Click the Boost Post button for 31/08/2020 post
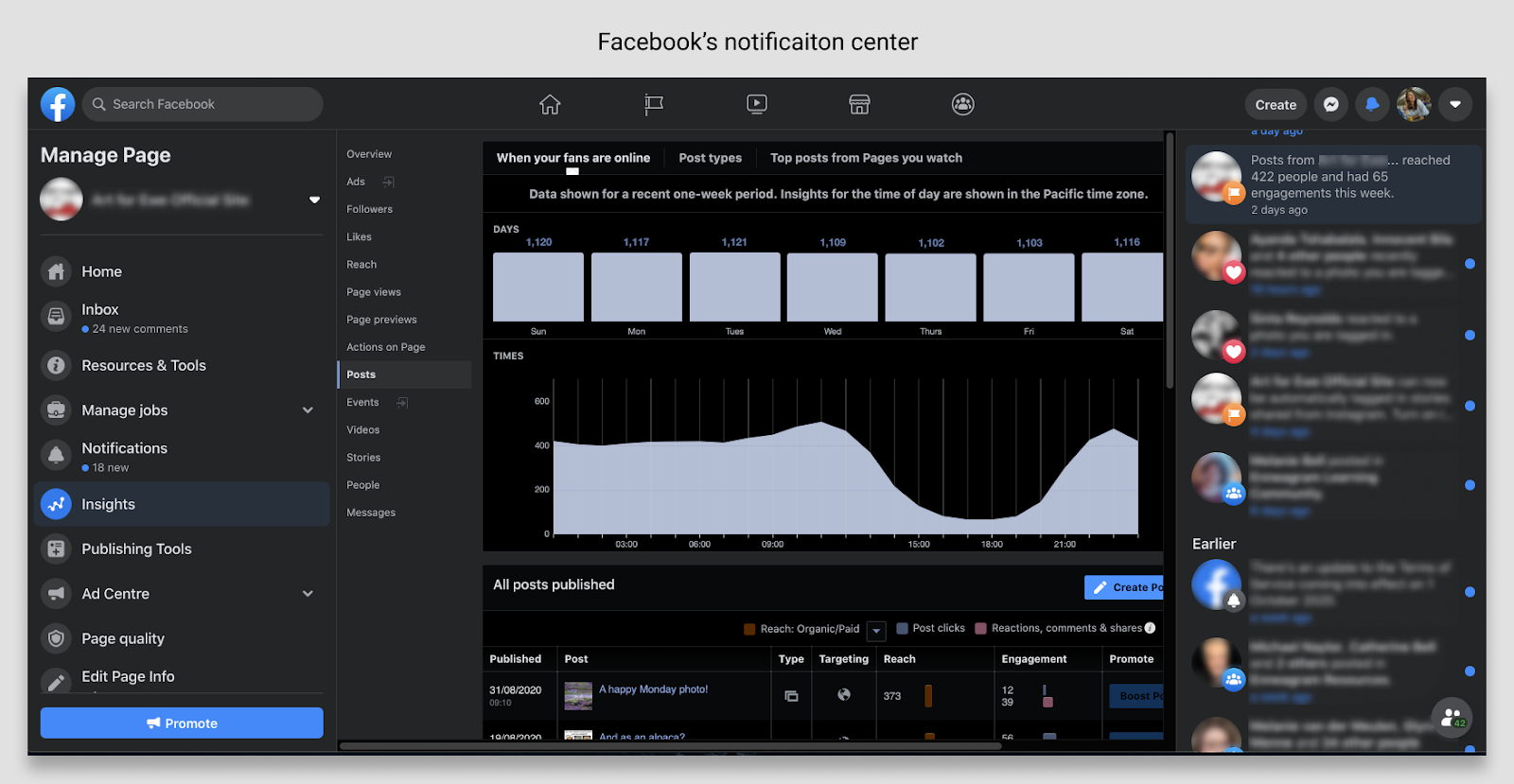Image resolution: width=1514 pixels, height=784 pixels. pos(1136,696)
